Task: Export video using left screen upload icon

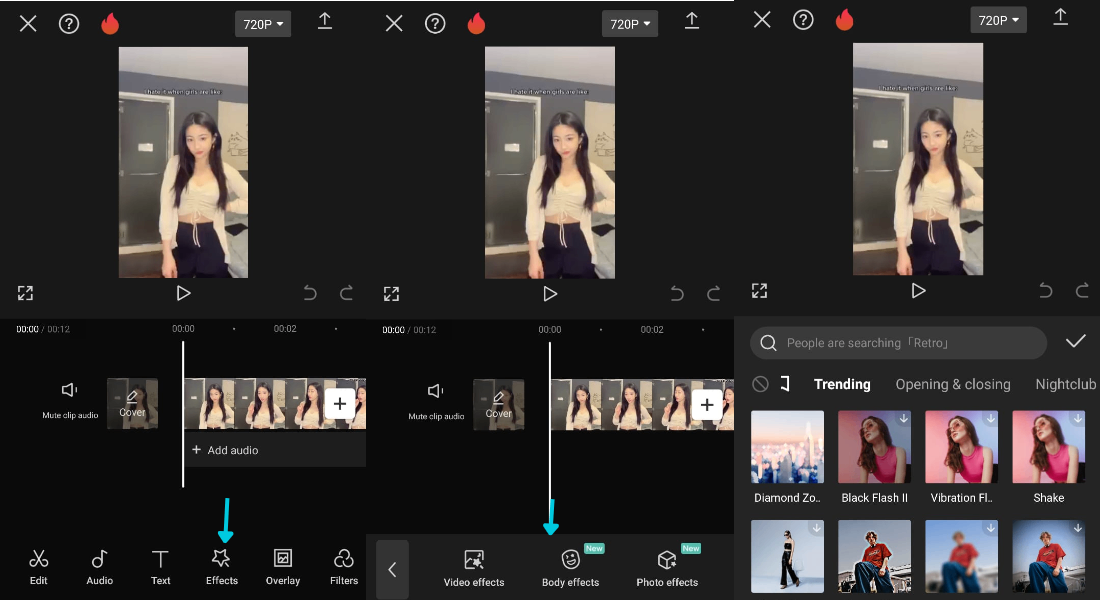Action: 325,20
